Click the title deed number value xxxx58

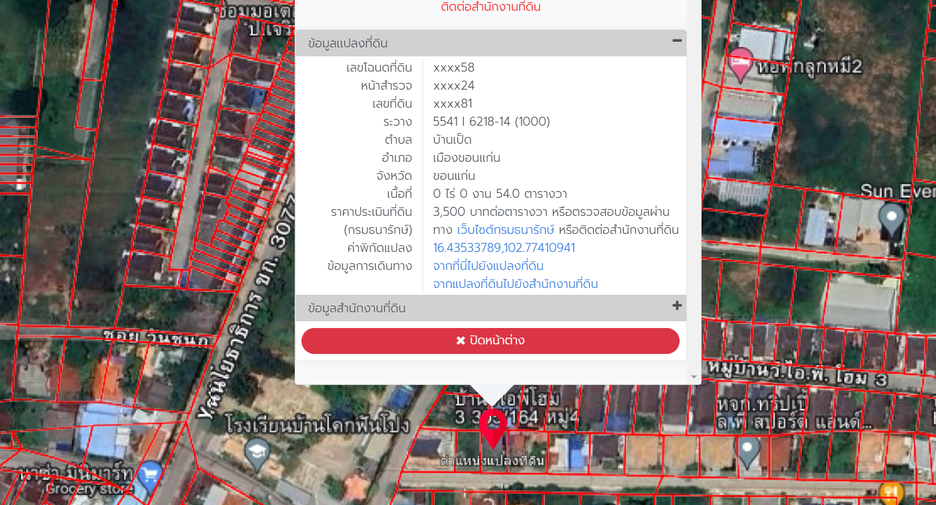tap(454, 67)
